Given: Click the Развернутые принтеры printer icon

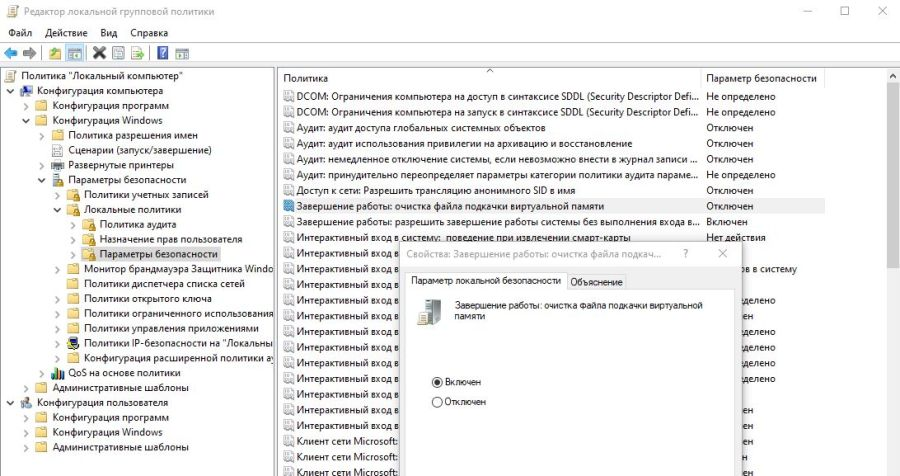Looking at the screenshot, I should click(57, 165).
